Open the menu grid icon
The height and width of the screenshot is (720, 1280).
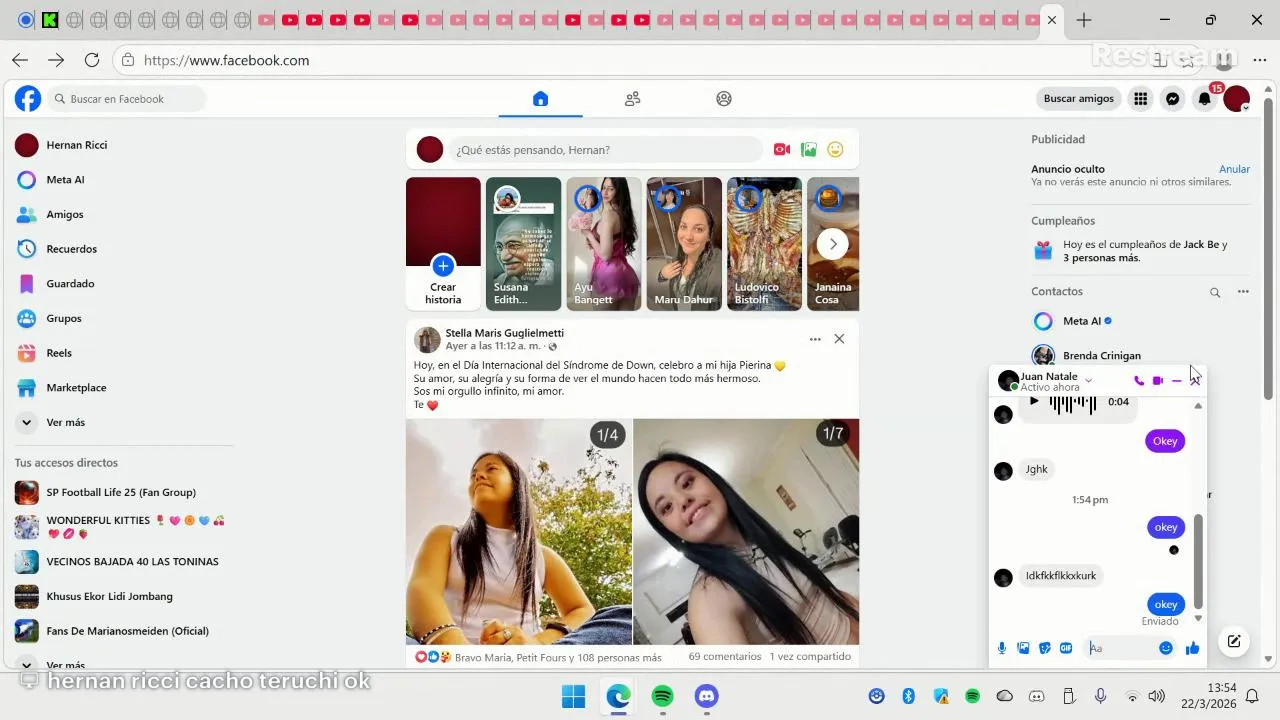pyautogui.click(x=1140, y=99)
